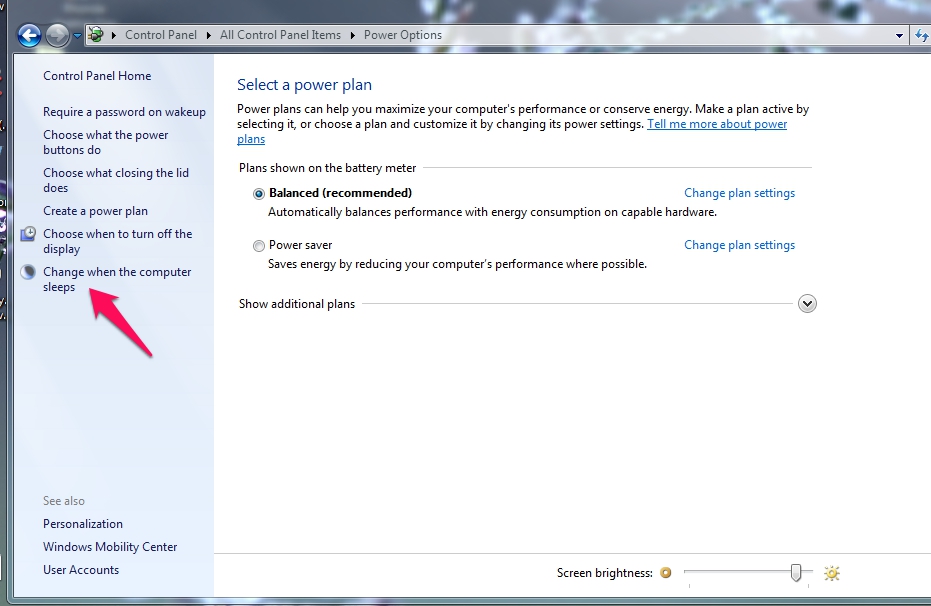Image resolution: width=931 pixels, height=606 pixels.
Task: Expand Show additional plans chevron
Action: pos(807,304)
